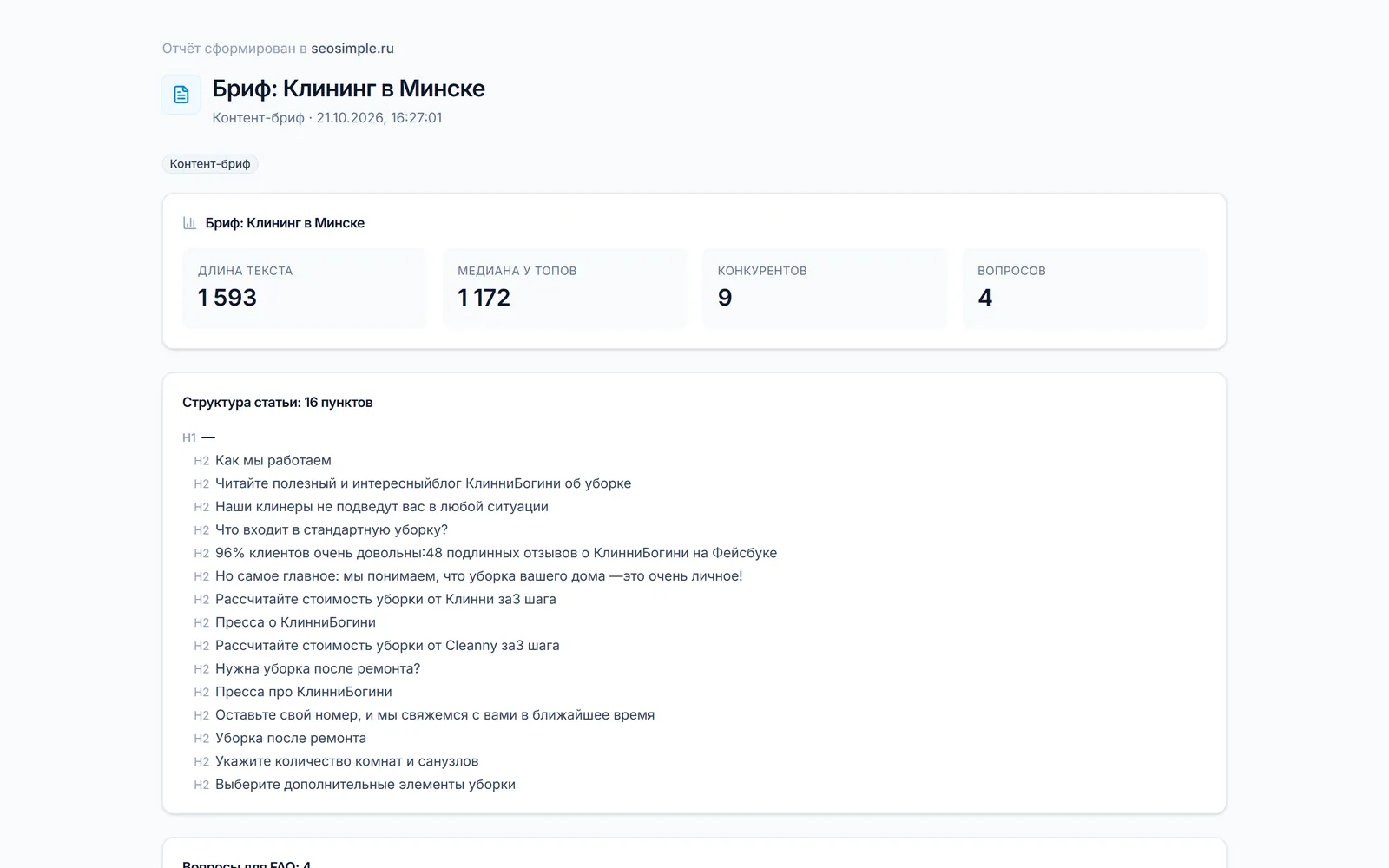Click the КОНКУРЕНТОВ label
The image size is (1389, 868).
[762, 271]
